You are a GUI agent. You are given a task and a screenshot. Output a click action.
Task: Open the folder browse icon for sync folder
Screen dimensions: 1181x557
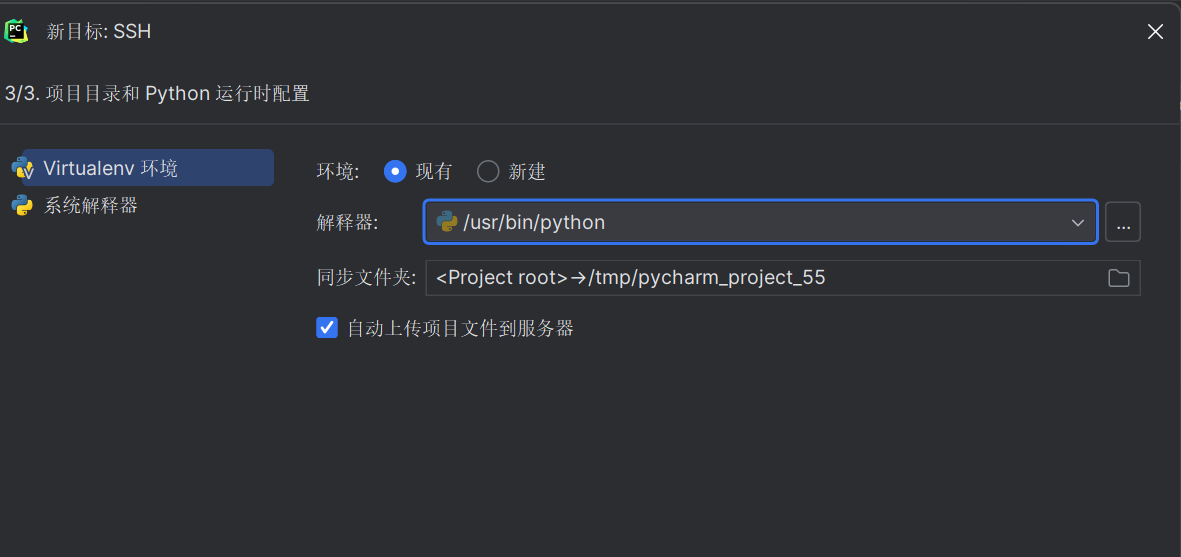tap(1119, 278)
